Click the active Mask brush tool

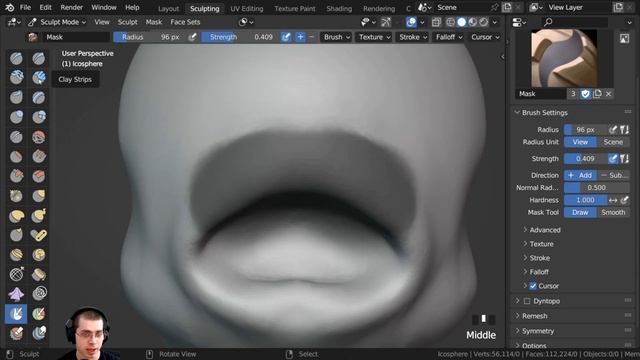(16, 313)
